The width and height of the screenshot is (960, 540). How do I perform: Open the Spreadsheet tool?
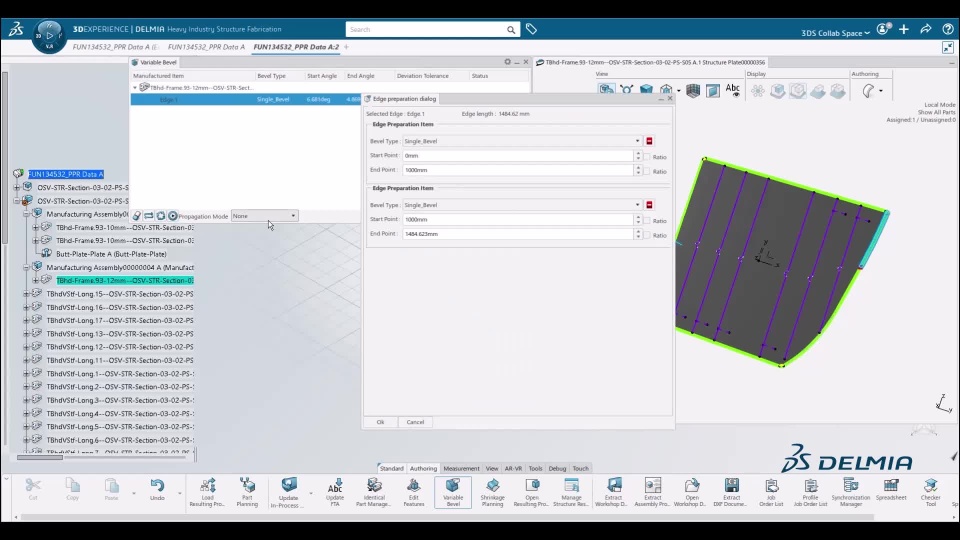pos(891,490)
